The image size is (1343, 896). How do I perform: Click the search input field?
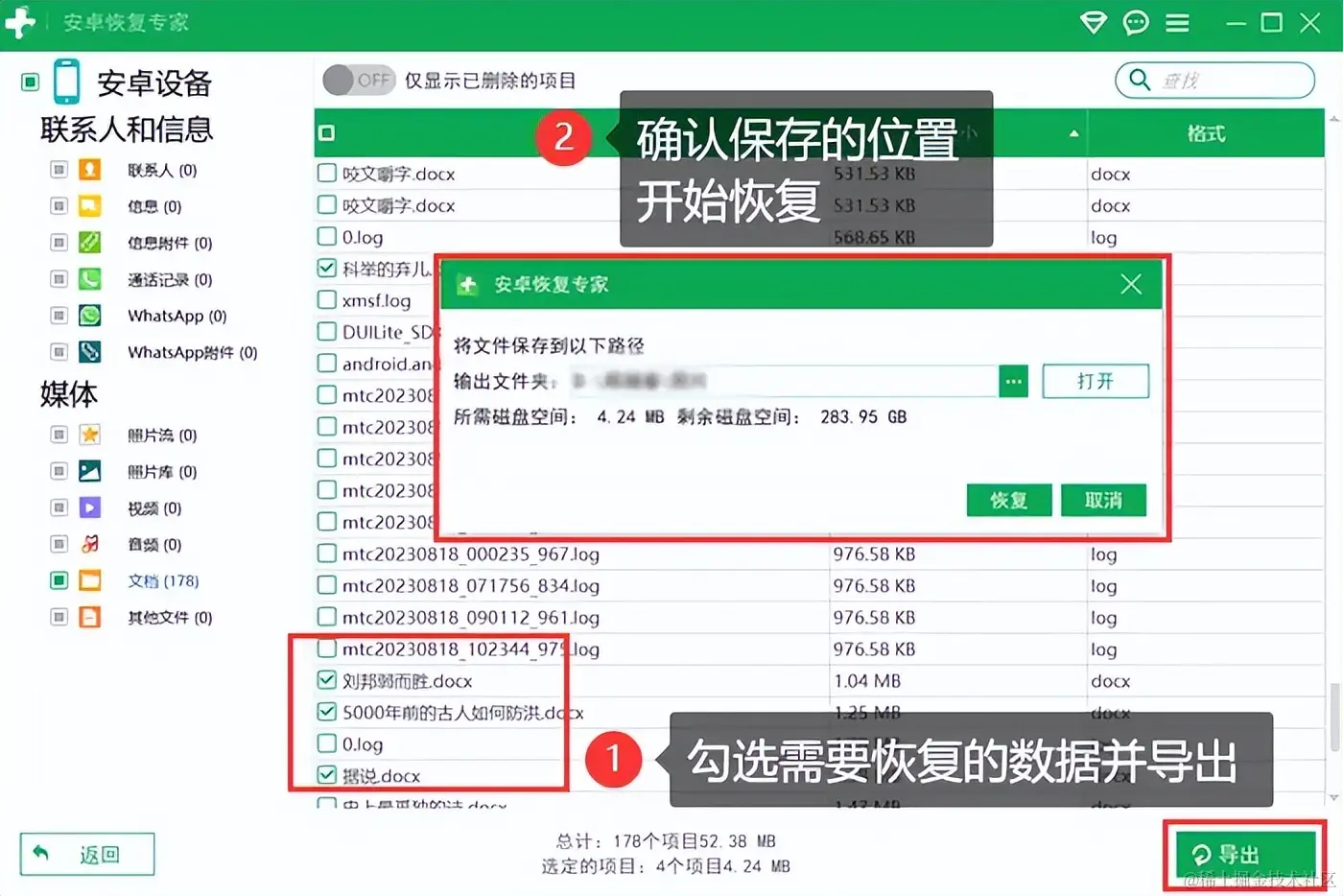click(x=1214, y=80)
